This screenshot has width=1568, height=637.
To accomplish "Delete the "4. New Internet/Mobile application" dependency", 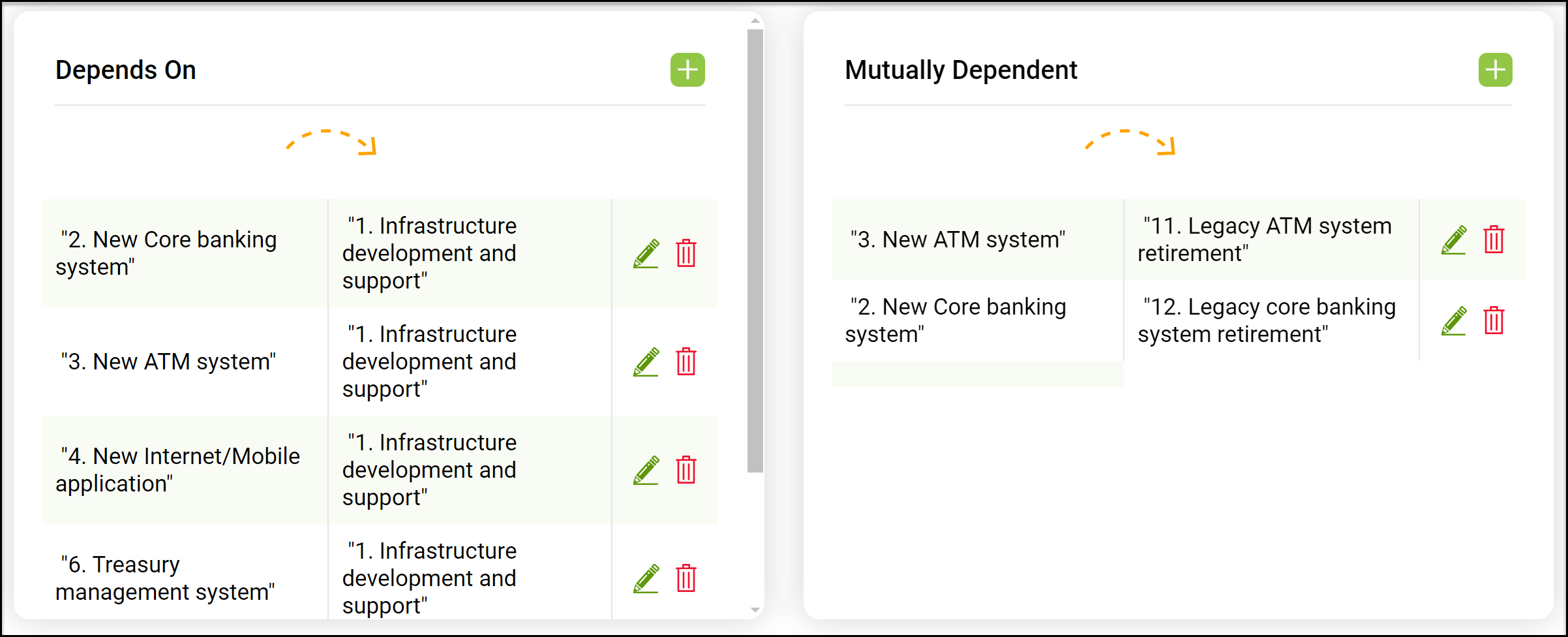I will click(686, 470).
